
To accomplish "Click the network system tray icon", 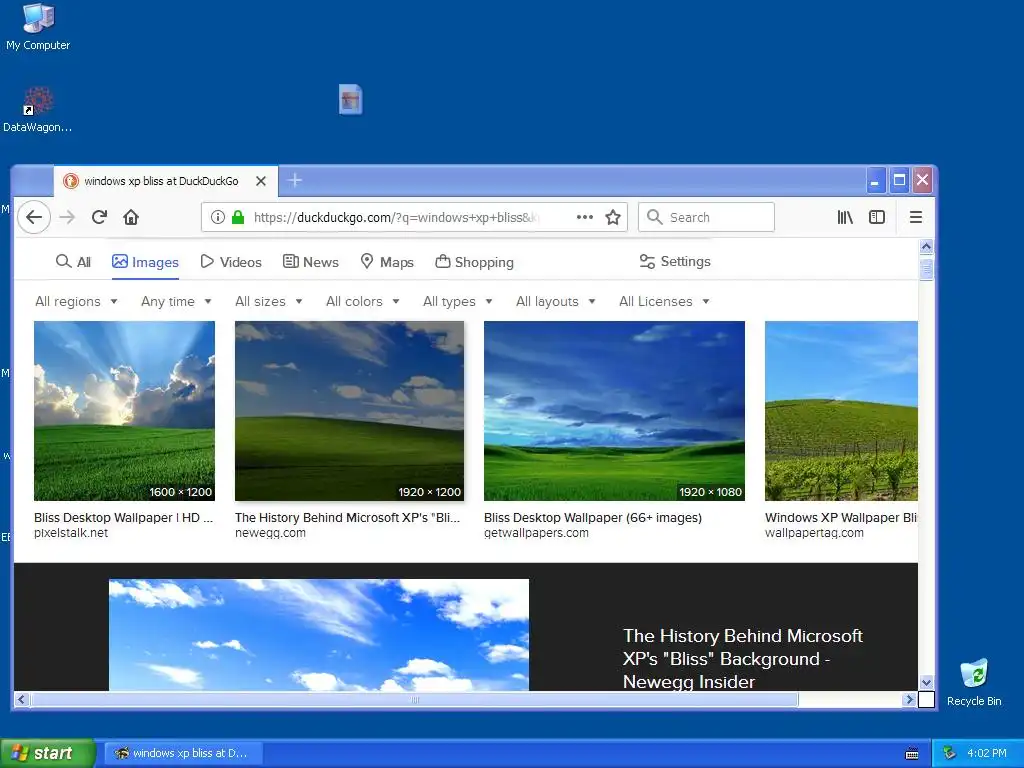I will [x=950, y=753].
